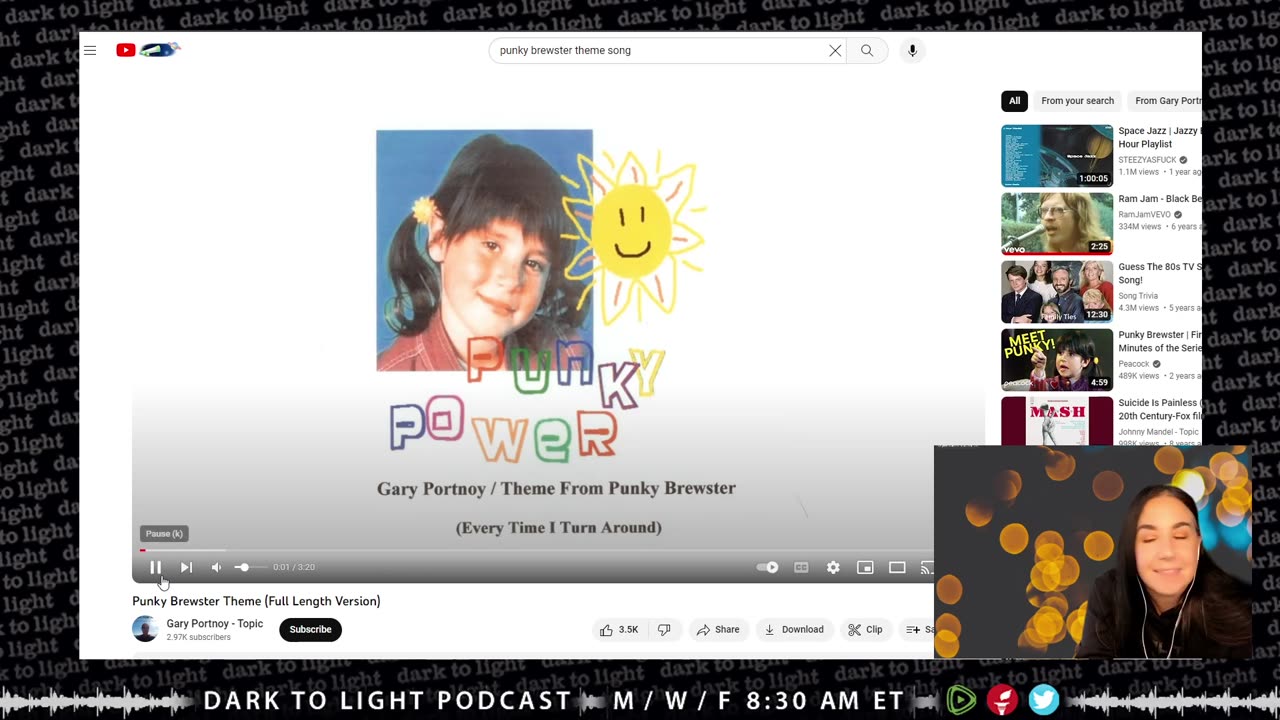Click video title 'Punky Brewster Theme (Full Length Version)'
This screenshot has height=720, width=1280.
(x=256, y=601)
